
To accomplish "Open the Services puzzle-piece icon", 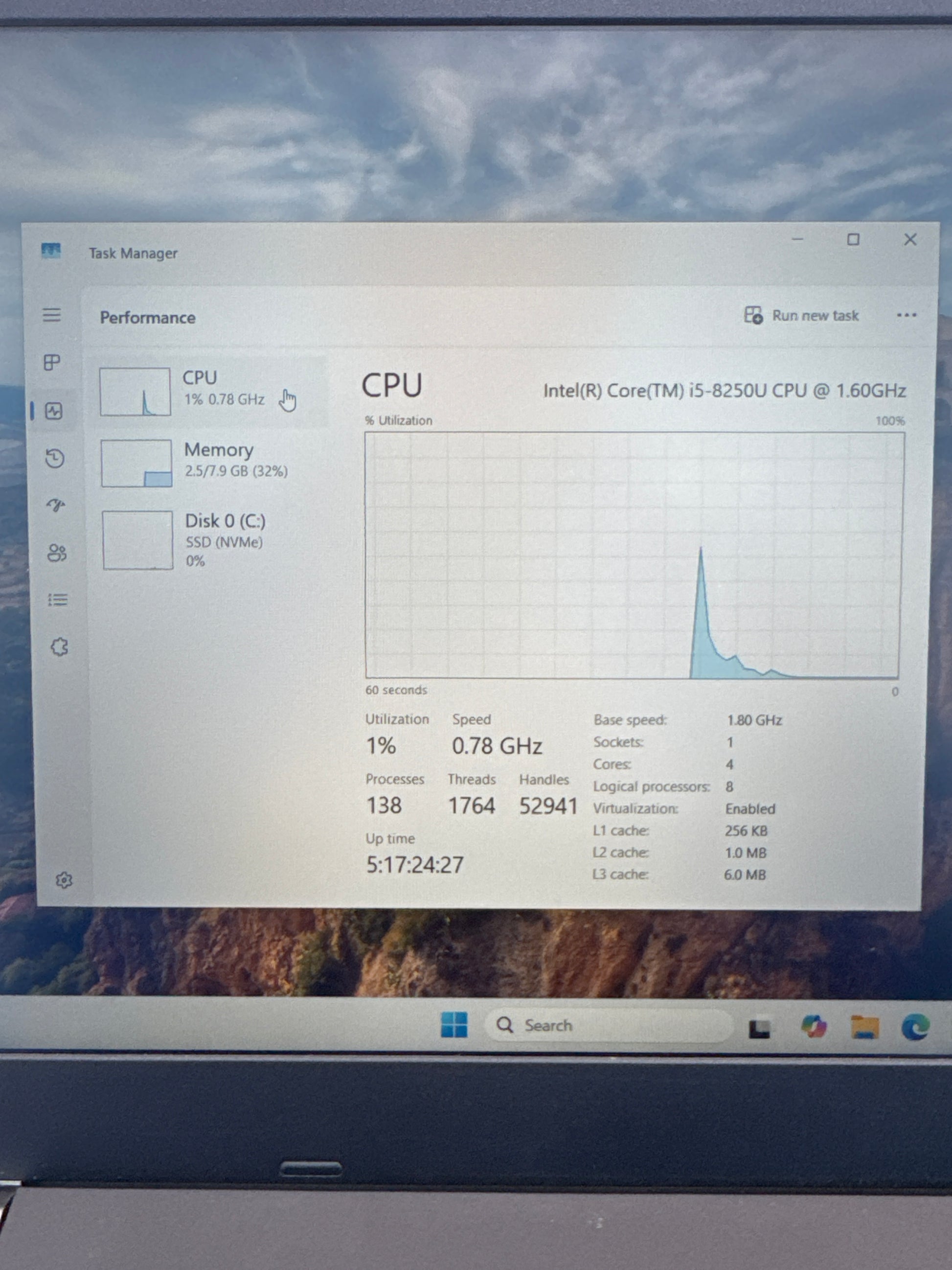I will pyautogui.click(x=59, y=647).
